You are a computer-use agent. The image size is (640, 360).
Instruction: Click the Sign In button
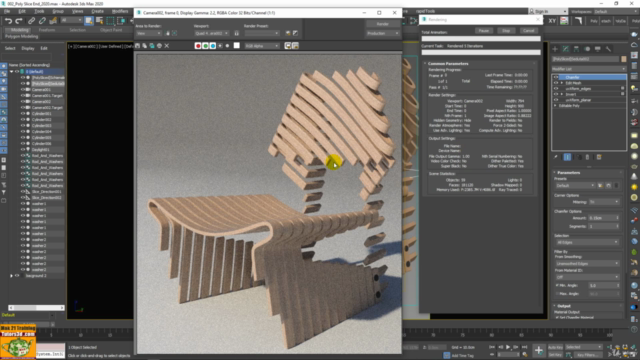(548, 11)
